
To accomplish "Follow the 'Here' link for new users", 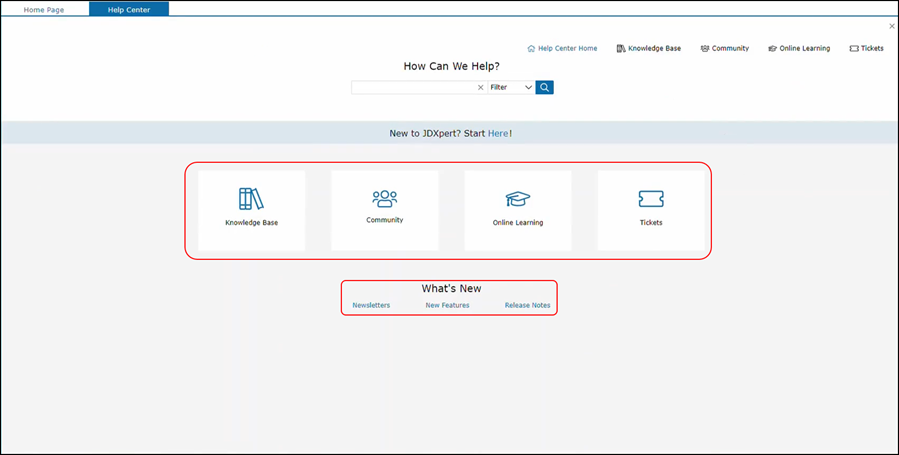I will pyautogui.click(x=498, y=133).
